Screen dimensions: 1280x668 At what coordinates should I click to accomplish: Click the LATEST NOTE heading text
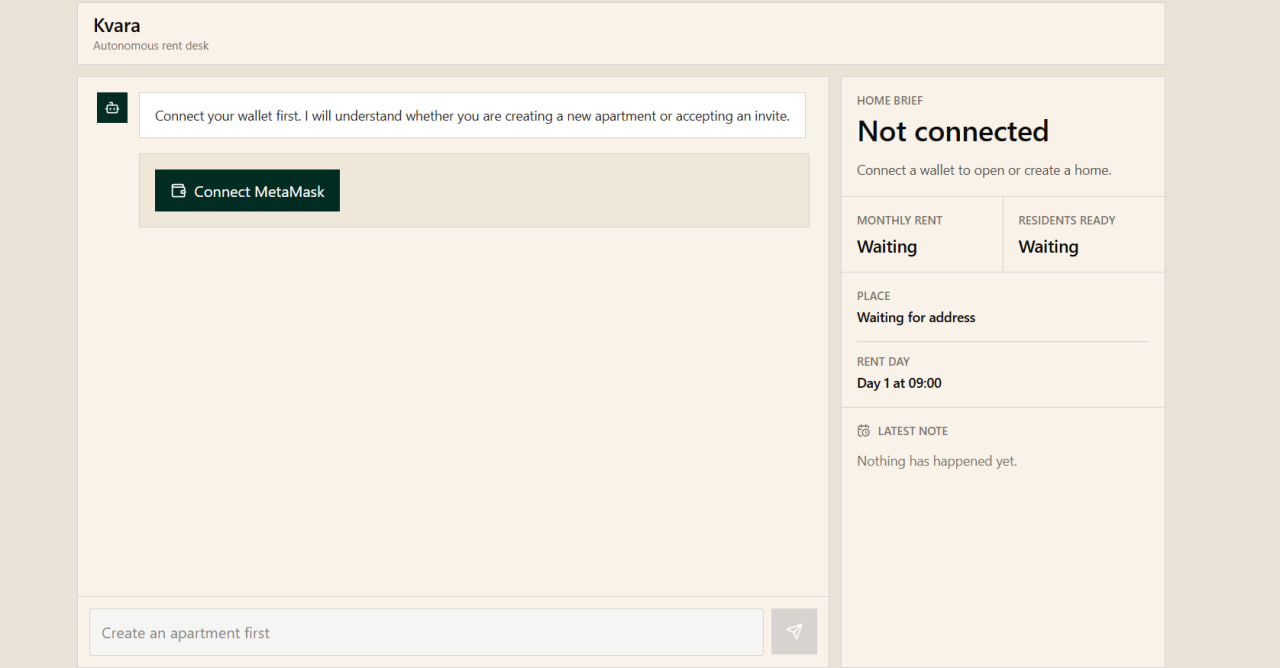[913, 431]
